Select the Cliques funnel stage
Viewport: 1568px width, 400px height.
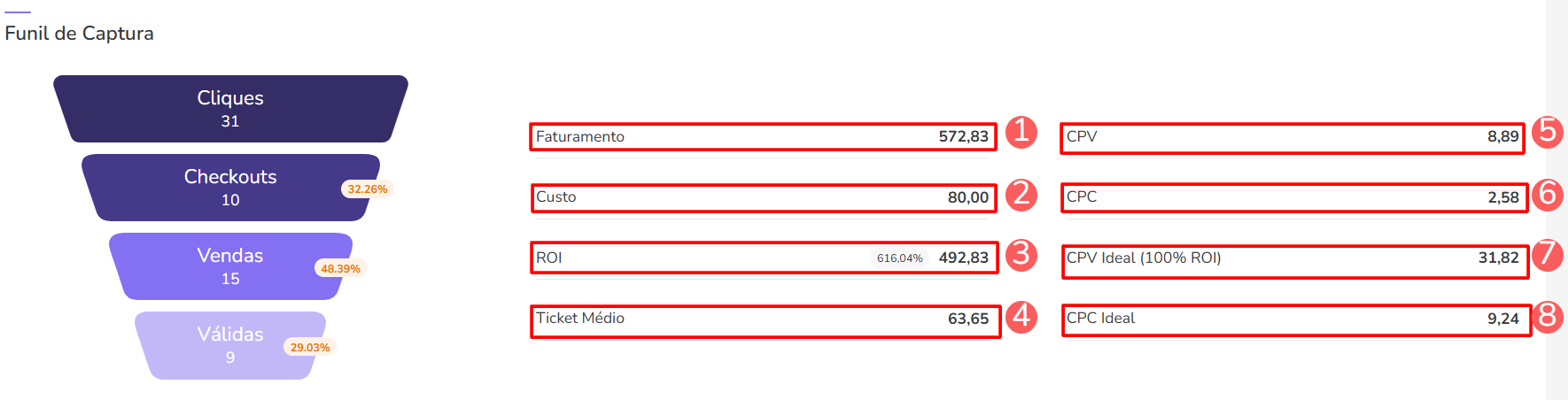(x=230, y=109)
